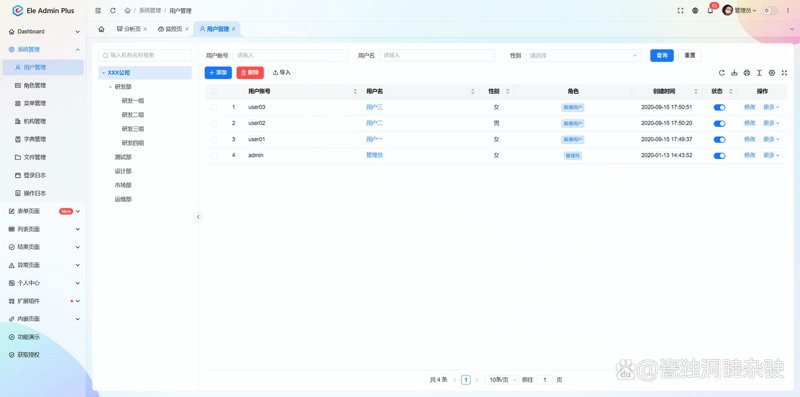Expand the 列表页面 menu group

click(43, 229)
